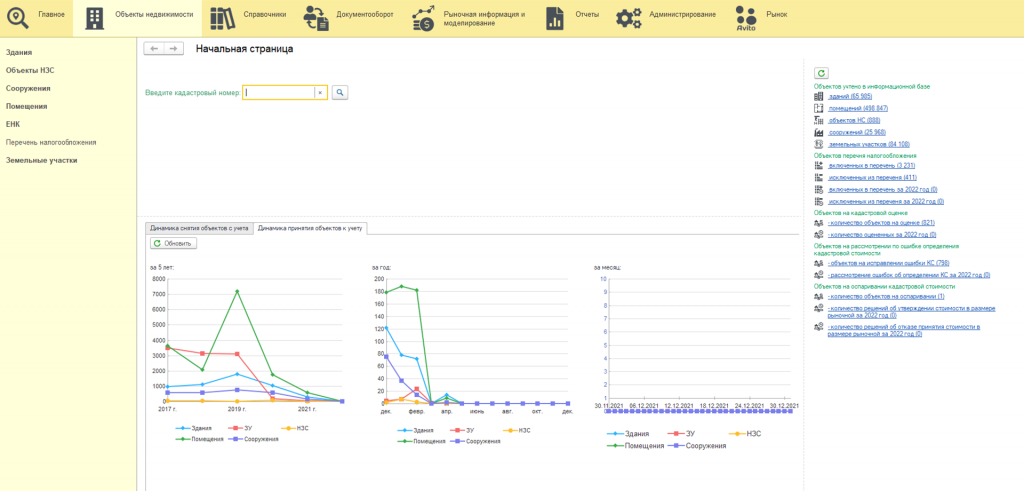The image size is (1024, 491).
Task: Go back with the left arrow button
Action: [x=153, y=49]
